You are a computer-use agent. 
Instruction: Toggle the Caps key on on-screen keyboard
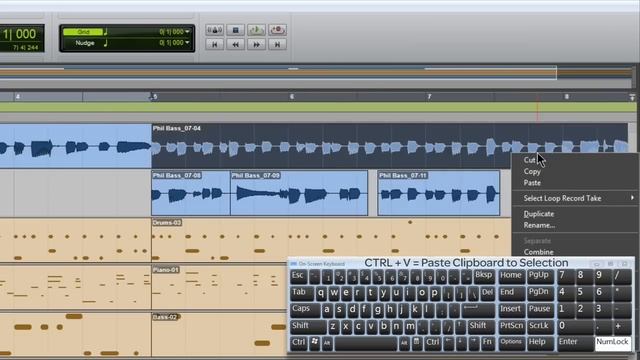point(305,310)
